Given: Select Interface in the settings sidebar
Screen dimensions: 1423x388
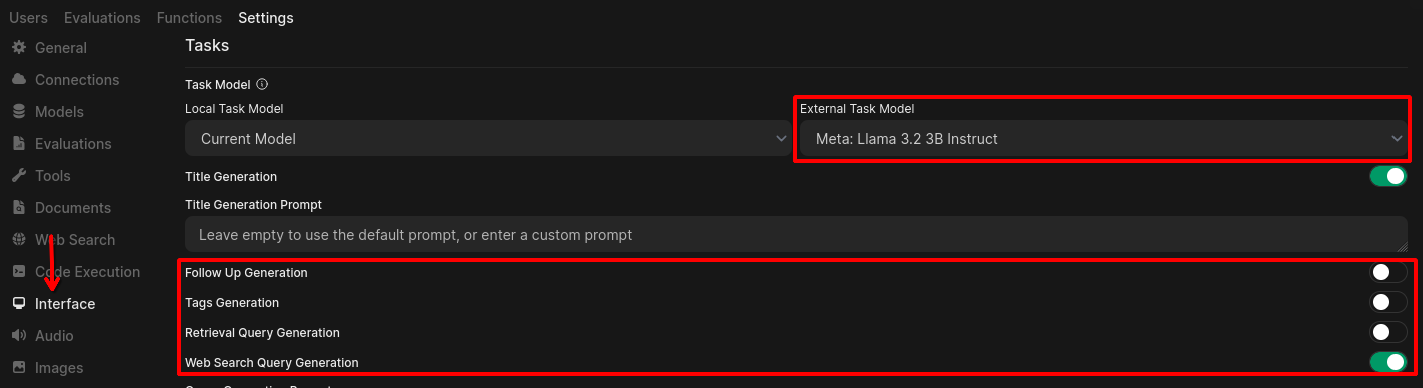Looking at the screenshot, I should point(65,304).
